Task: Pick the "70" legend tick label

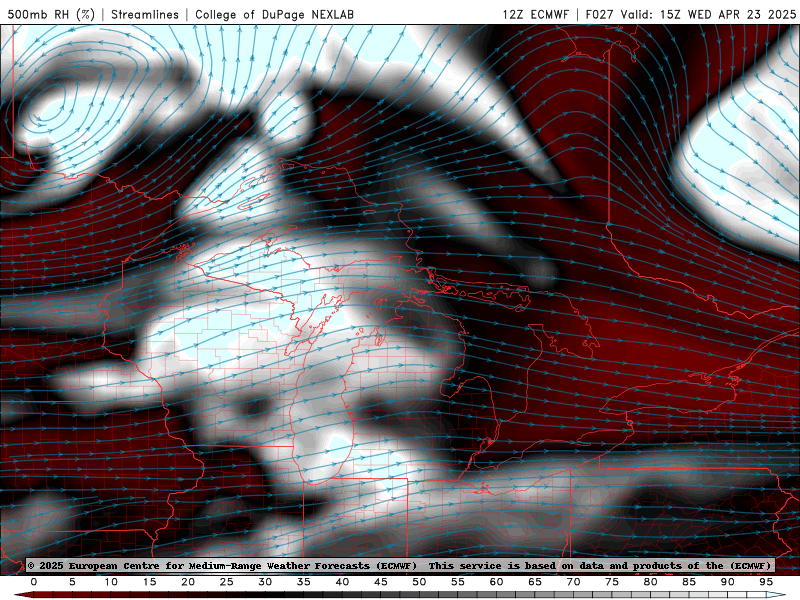Action: pyautogui.click(x=573, y=582)
